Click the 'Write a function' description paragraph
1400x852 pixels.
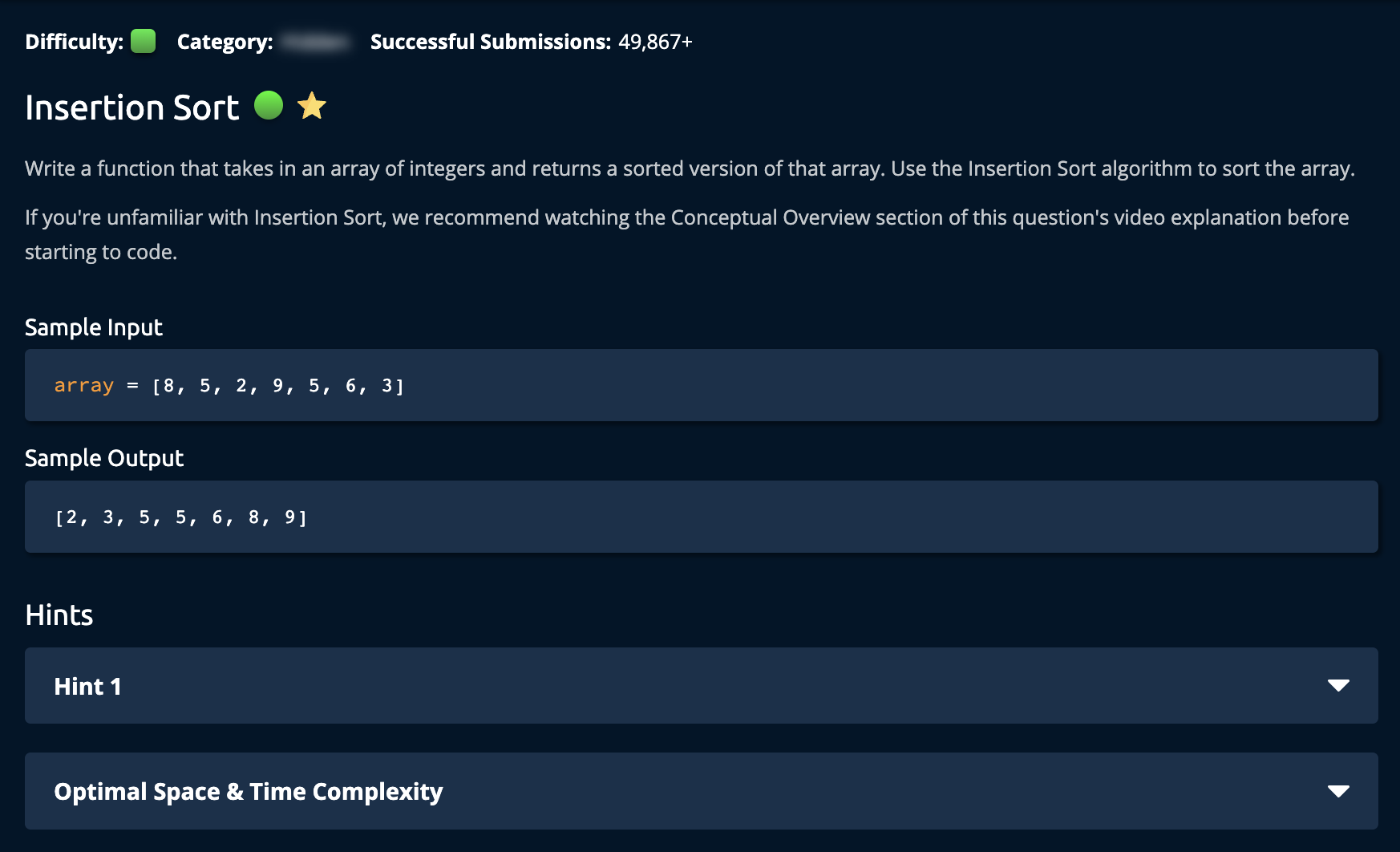(x=690, y=168)
